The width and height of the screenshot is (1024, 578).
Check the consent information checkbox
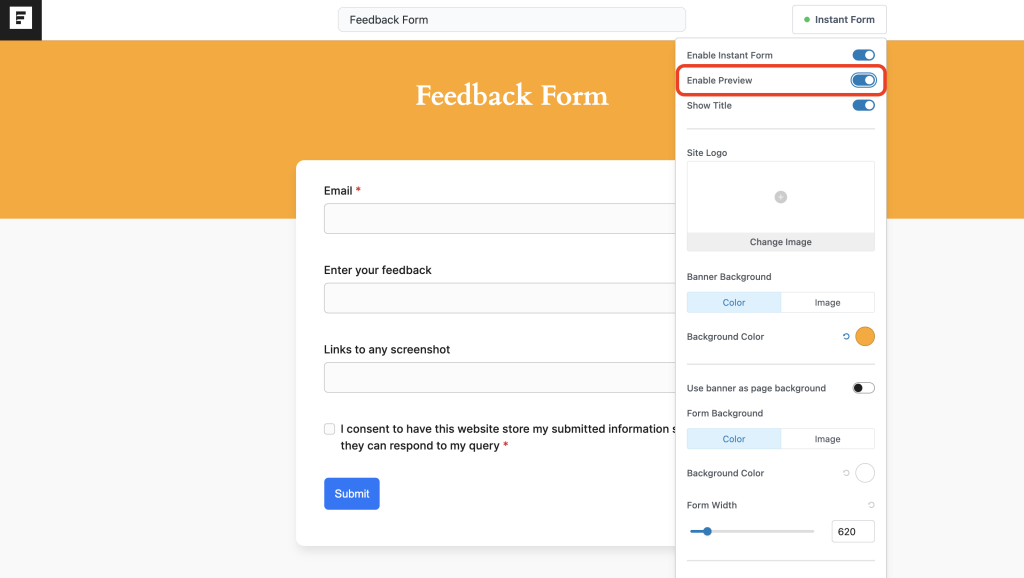pyautogui.click(x=329, y=428)
